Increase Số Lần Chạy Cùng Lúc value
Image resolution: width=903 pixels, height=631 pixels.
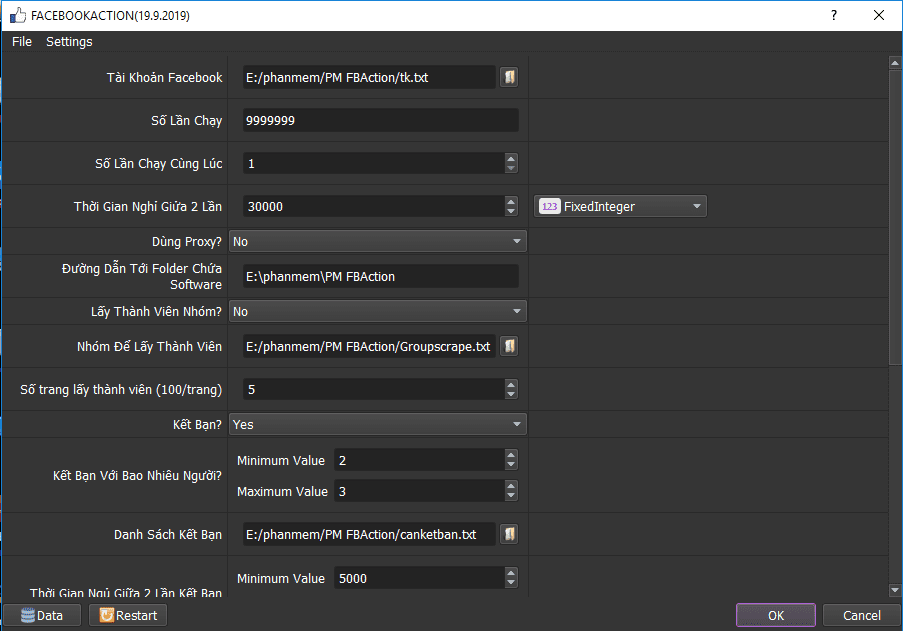pyautogui.click(x=511, y=158)
